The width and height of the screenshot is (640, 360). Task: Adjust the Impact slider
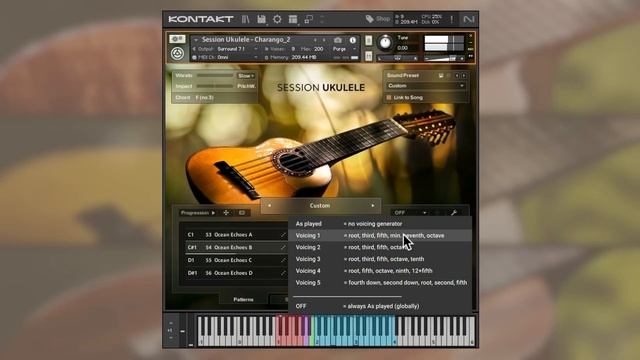point(215,87)
